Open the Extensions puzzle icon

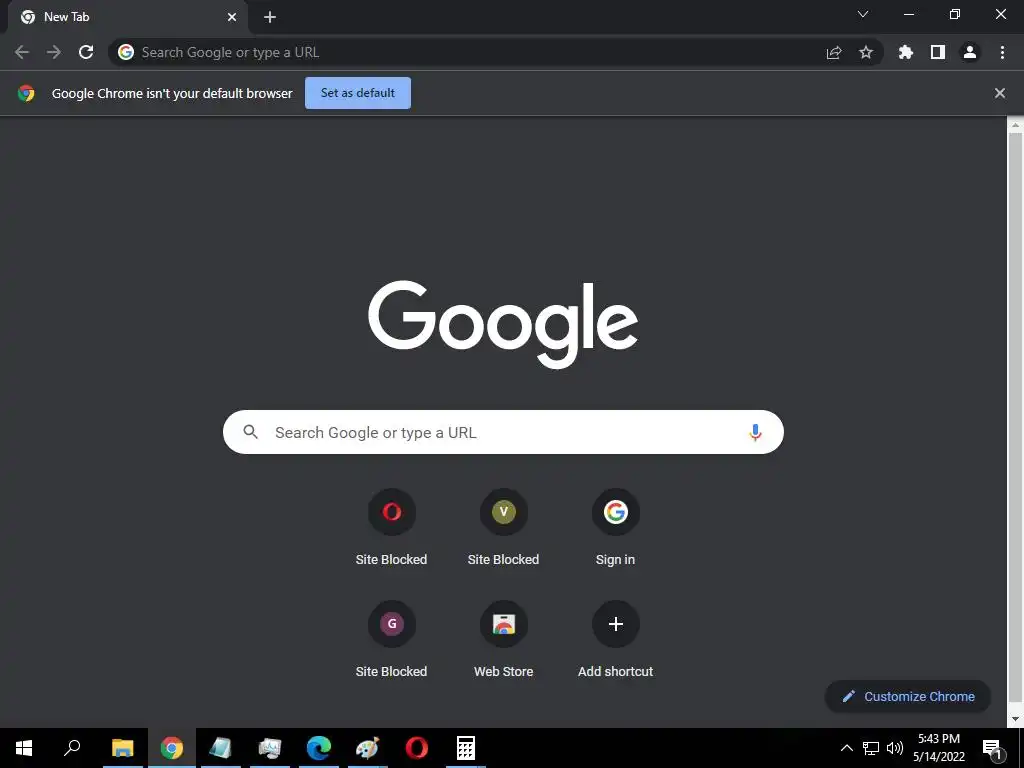pyautogui.click(x=906, y=52)
